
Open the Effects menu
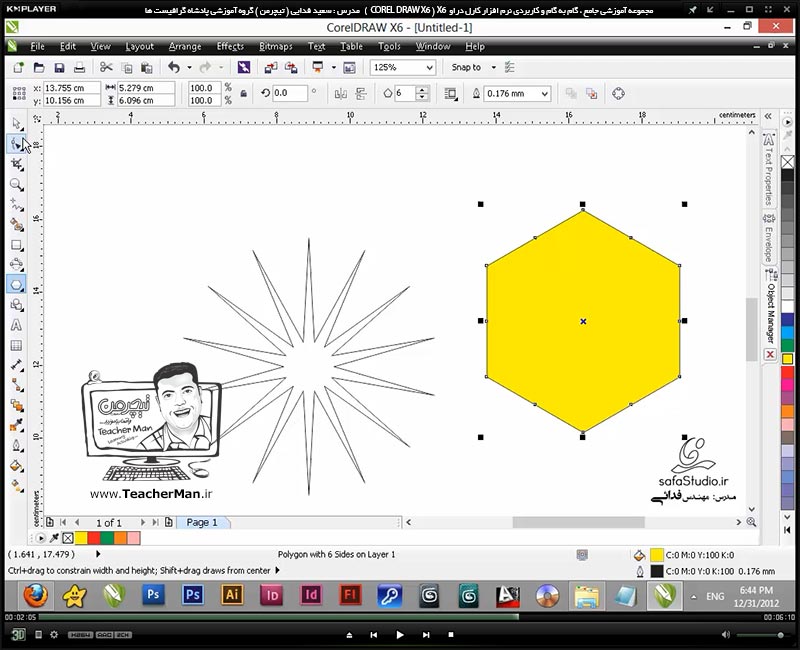click(x=230, y=46)
